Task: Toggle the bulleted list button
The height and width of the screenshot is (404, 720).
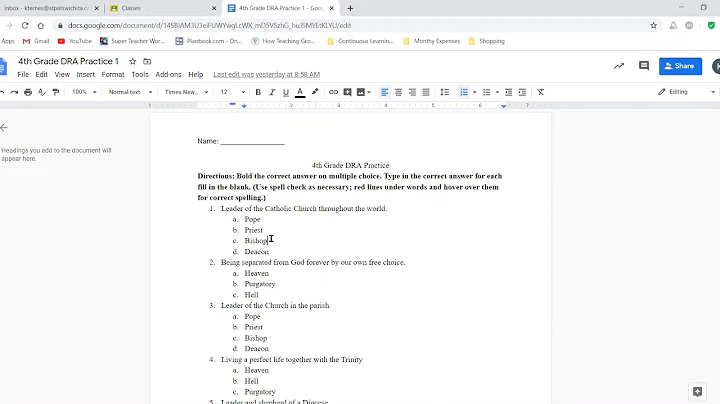Action: click(486, 92)
